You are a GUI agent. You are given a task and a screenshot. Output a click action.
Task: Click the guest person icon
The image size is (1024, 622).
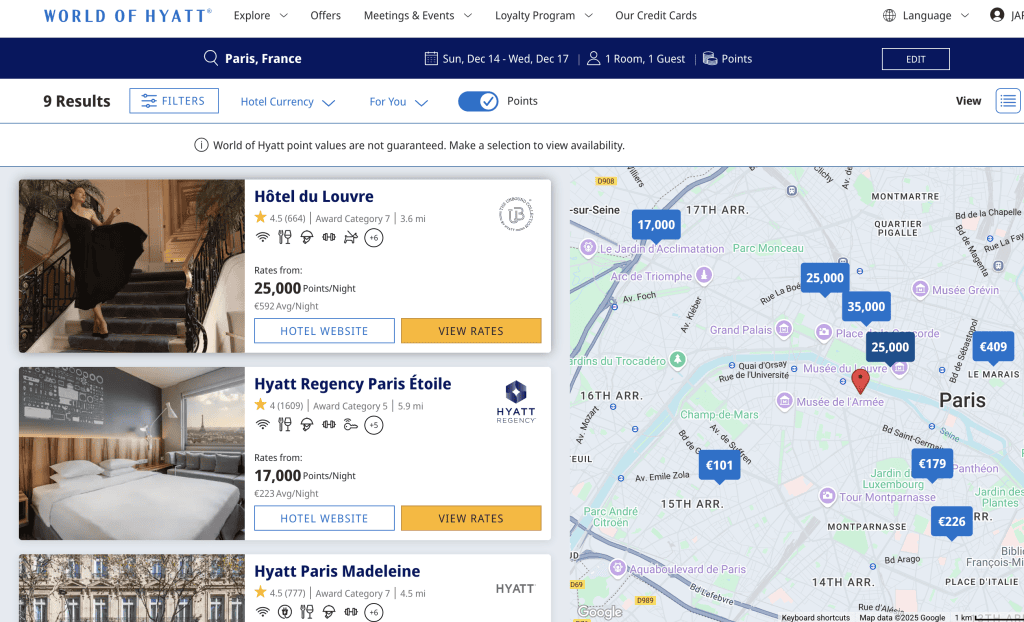click(593, 58)
